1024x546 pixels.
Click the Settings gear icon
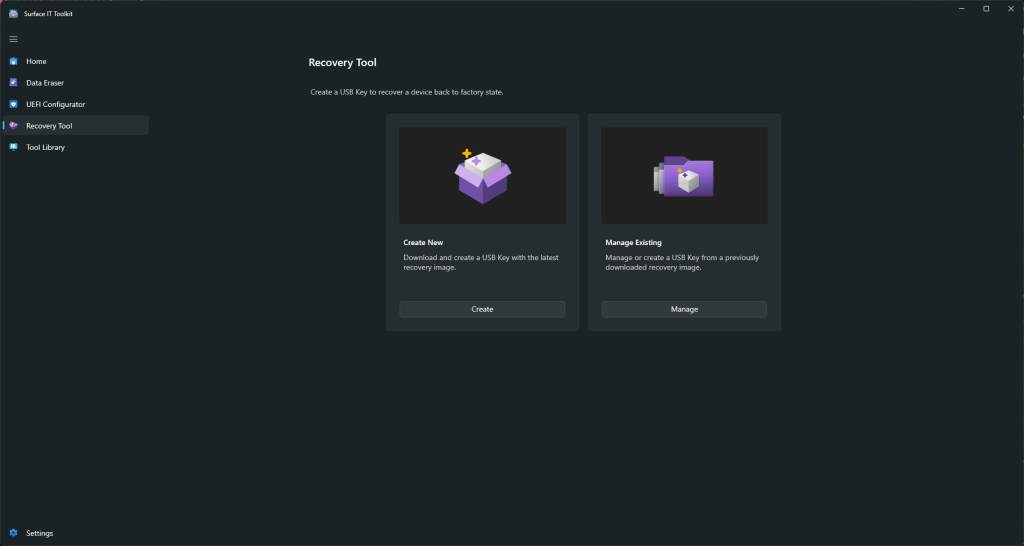click(x=13, y=533)
